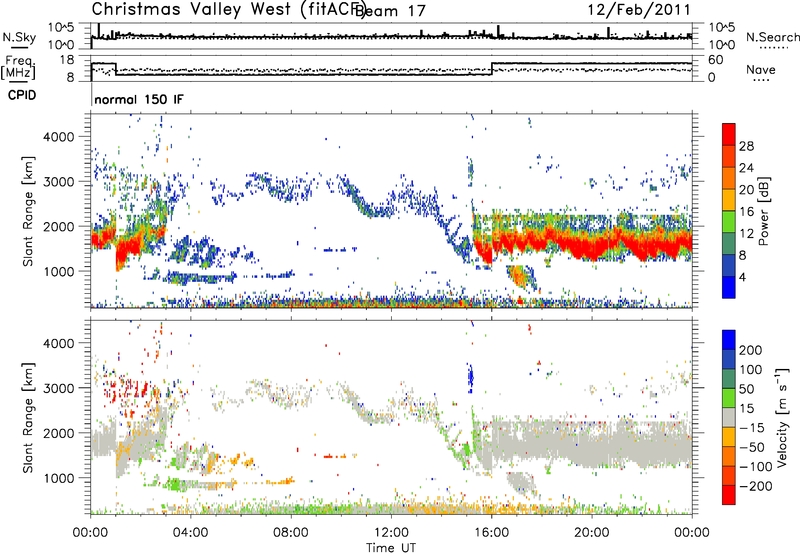
Task: Click the '-200' value on velocity colorbar
Action: point(756,486)
